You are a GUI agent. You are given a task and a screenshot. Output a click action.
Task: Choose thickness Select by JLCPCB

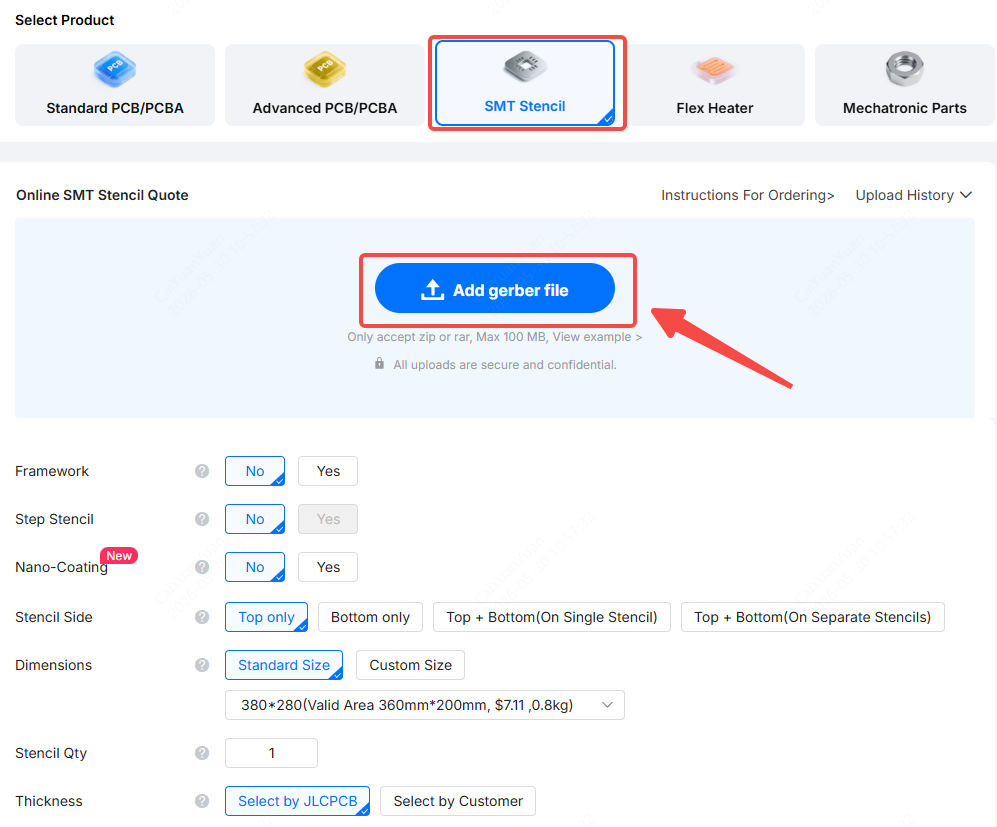pos(298,801)
